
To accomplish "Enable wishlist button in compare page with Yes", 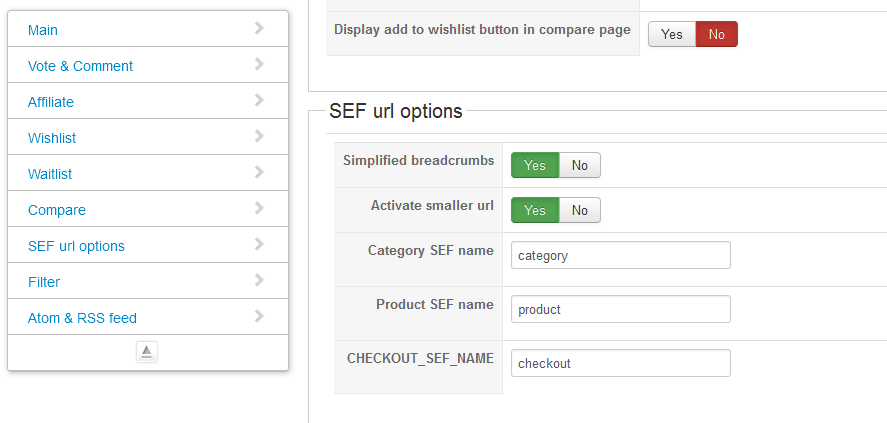I will pyautogui.click(x=672, y=34).
